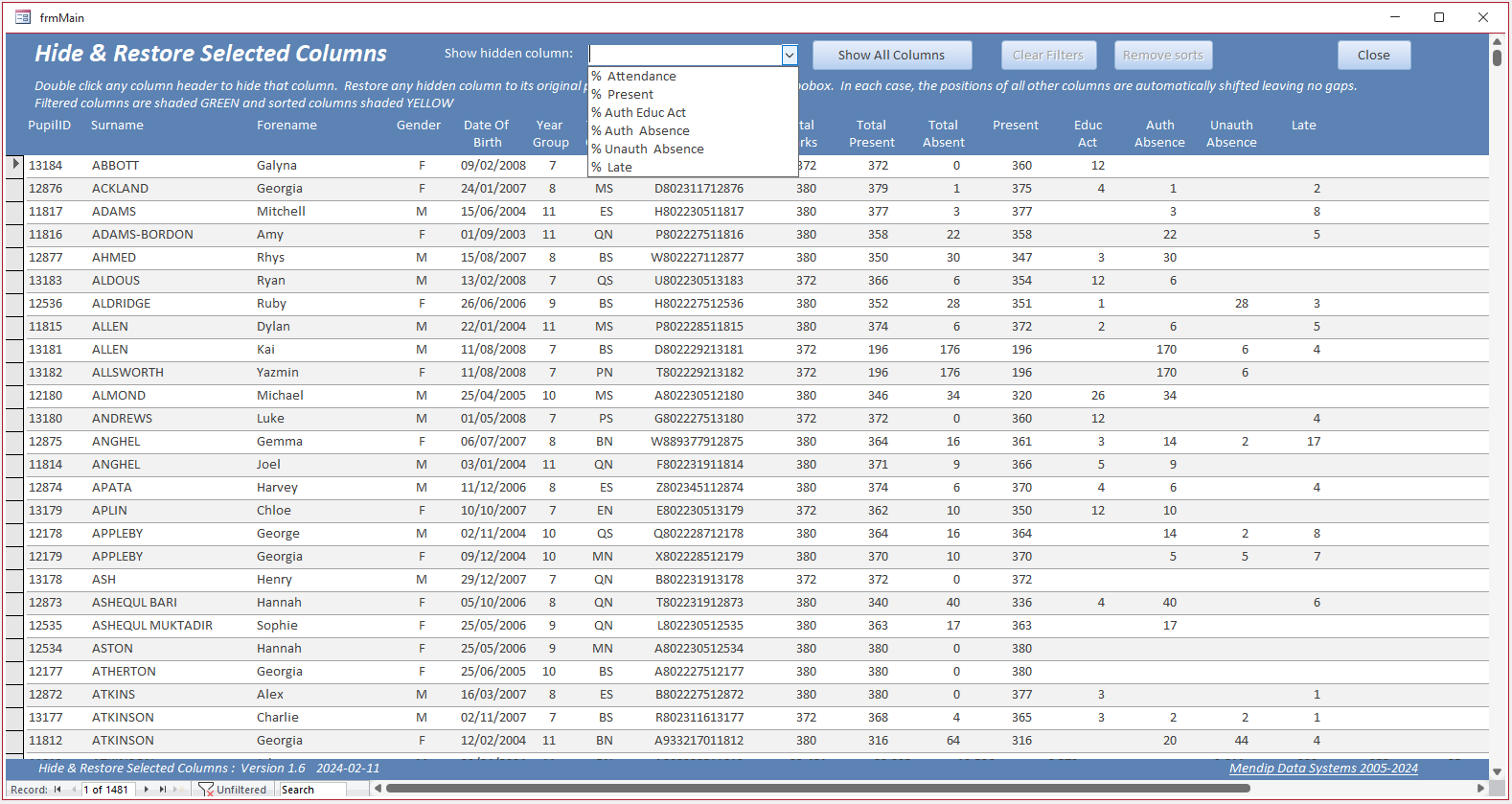Click the record number box '1 of 1481'

[x=108, y=790]
